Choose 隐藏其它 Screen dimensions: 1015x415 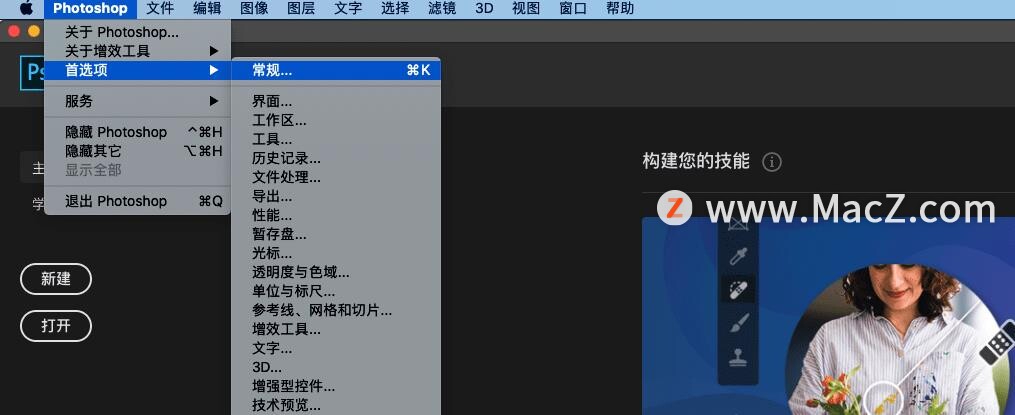pos(137,151)
